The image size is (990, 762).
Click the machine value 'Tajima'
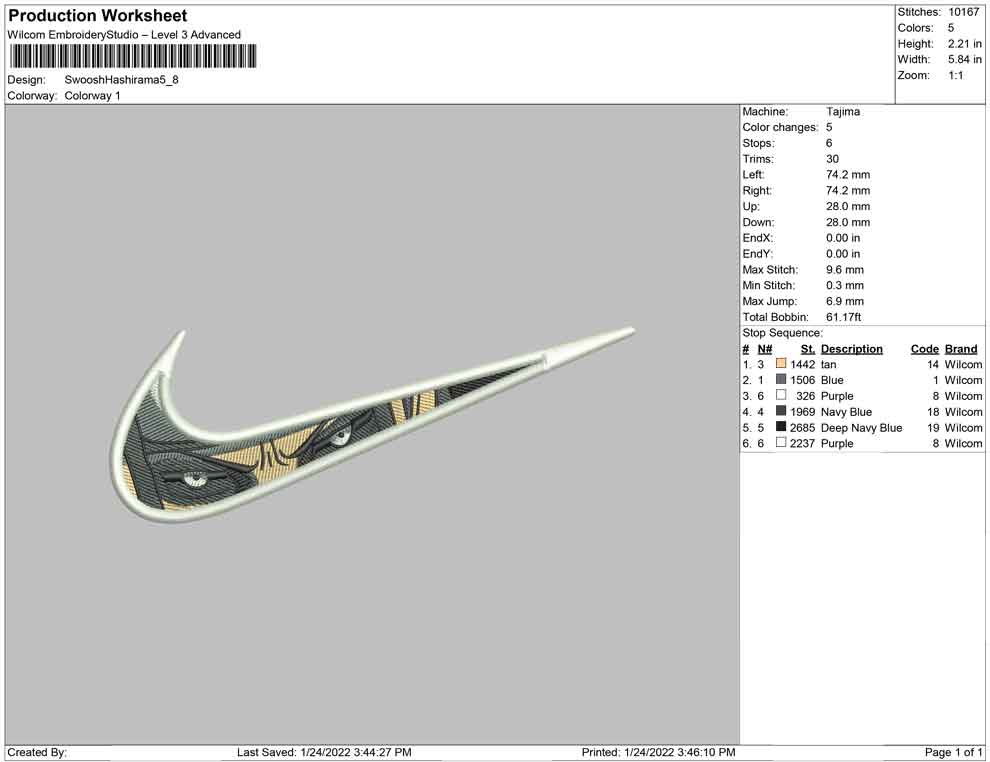pos(843,112)
